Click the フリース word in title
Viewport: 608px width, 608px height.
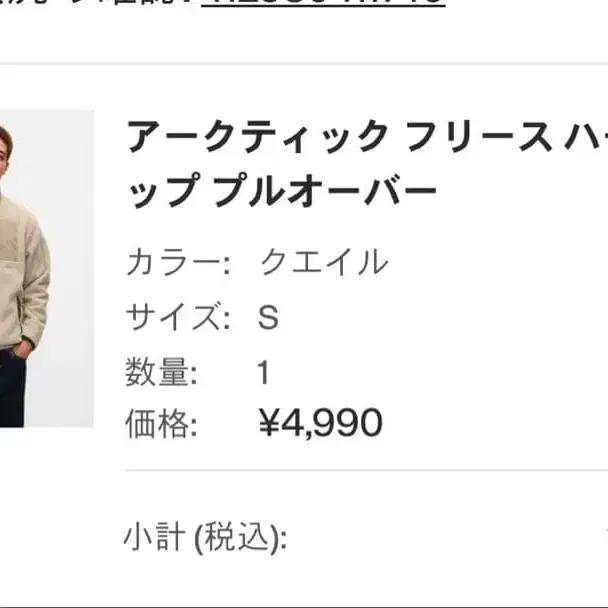478,136
